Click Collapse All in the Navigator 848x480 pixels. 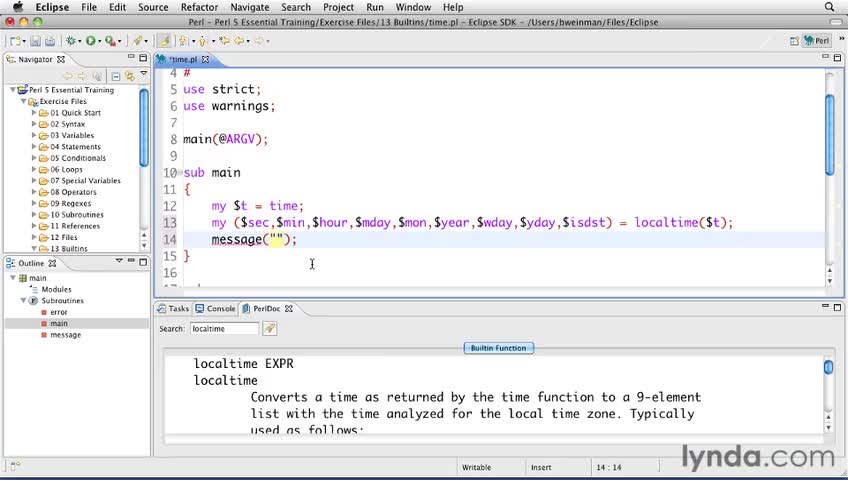(x=116, y=76)
